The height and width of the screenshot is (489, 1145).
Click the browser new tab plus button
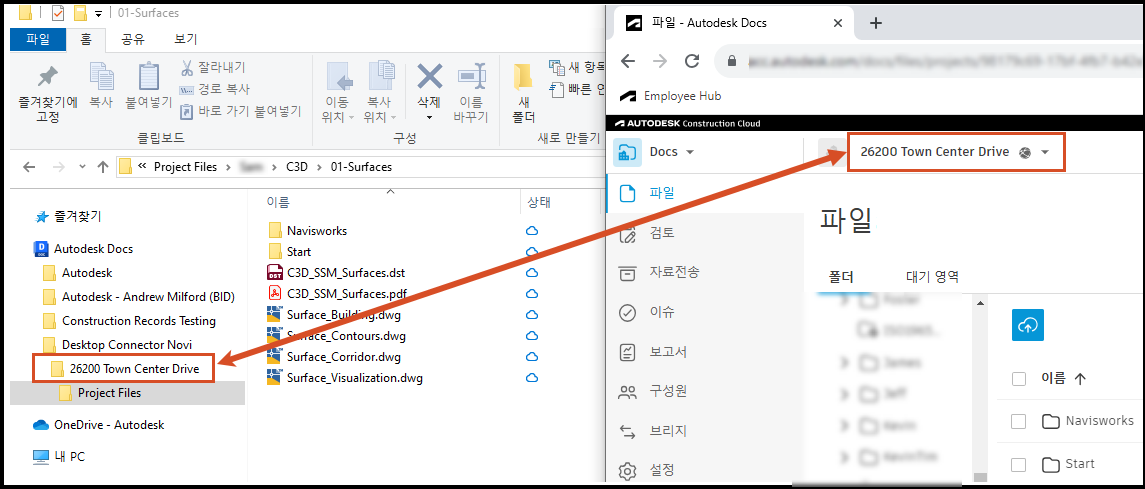coord(876,23)
